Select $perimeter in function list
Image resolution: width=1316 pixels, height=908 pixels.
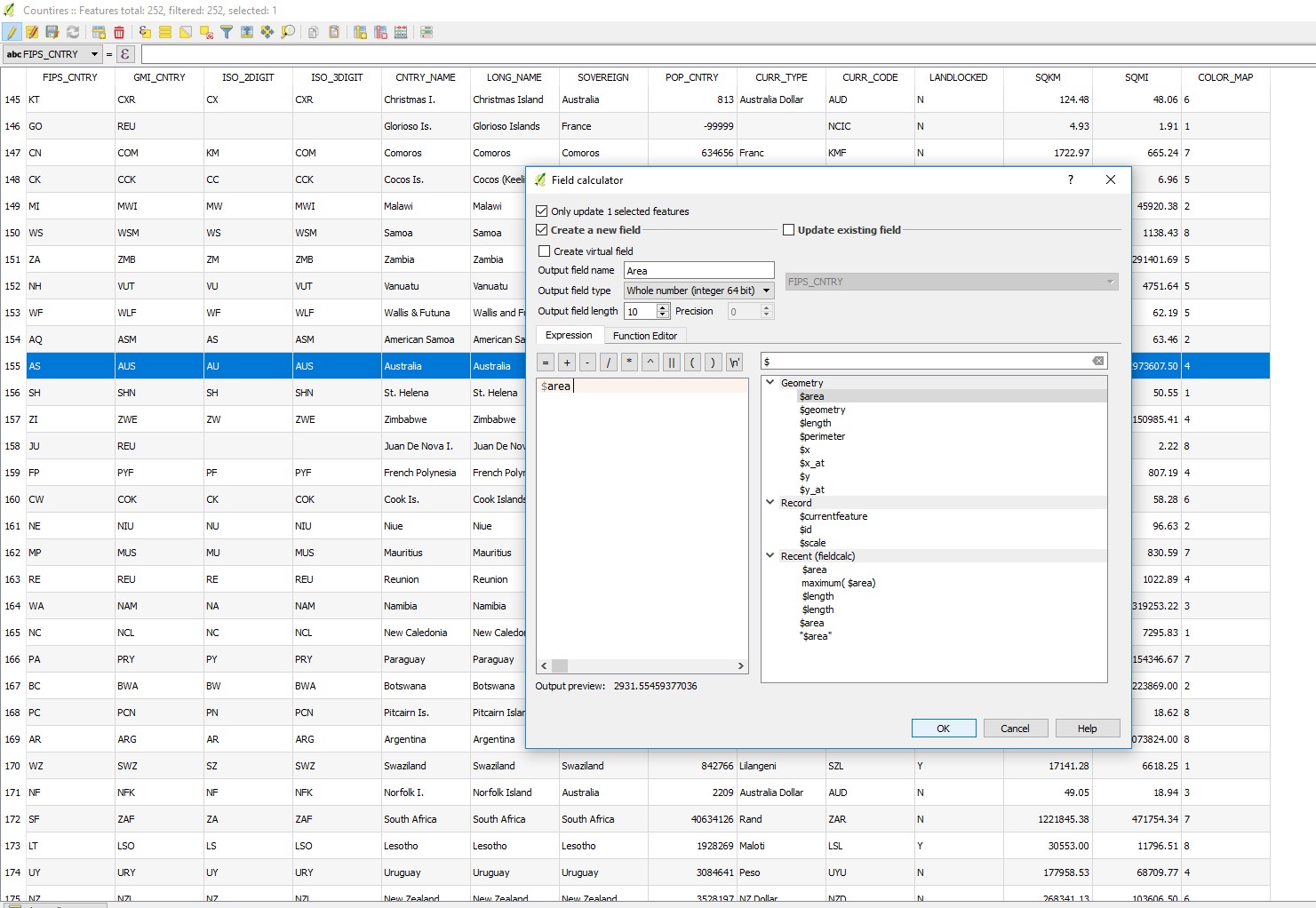tap(823, 436)
